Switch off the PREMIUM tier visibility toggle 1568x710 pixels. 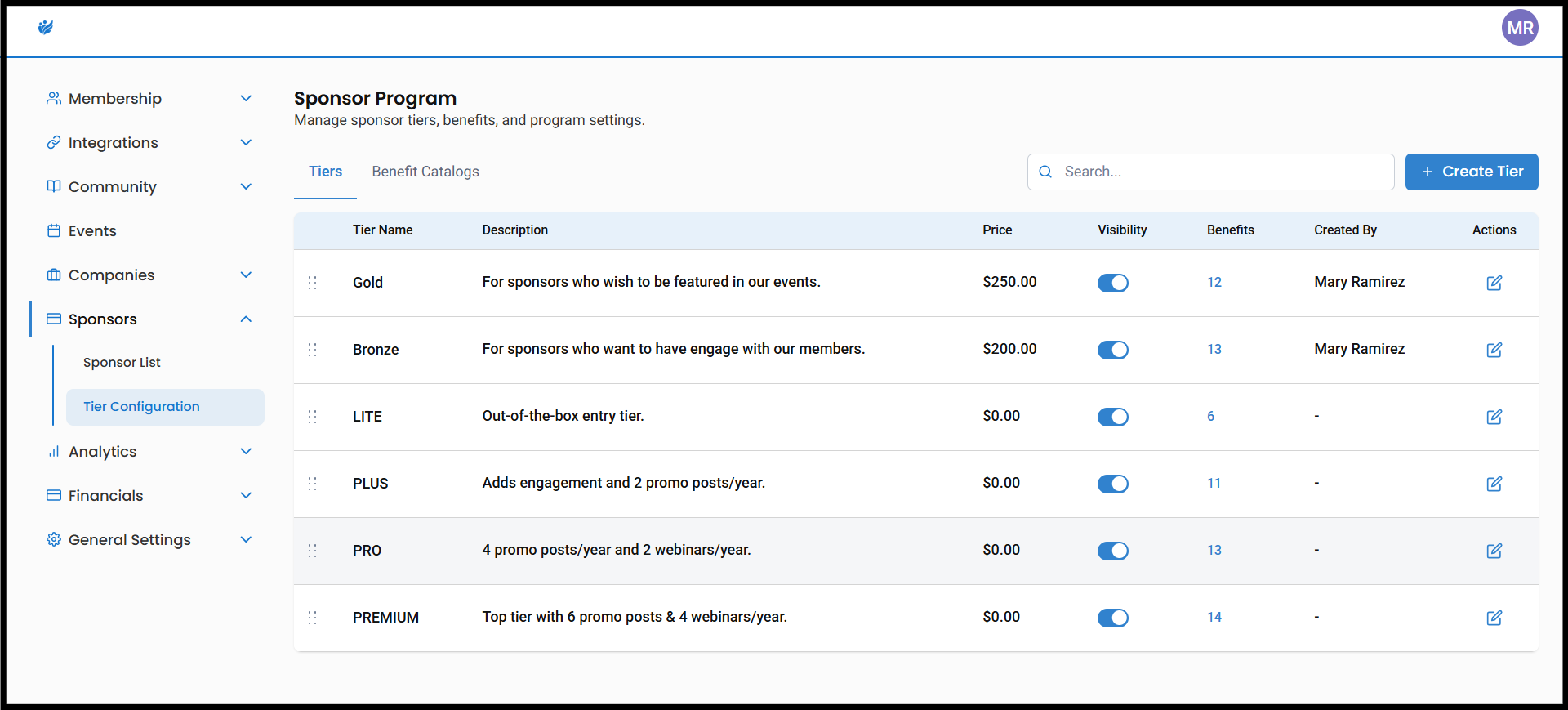click(x=1112, y=618)
